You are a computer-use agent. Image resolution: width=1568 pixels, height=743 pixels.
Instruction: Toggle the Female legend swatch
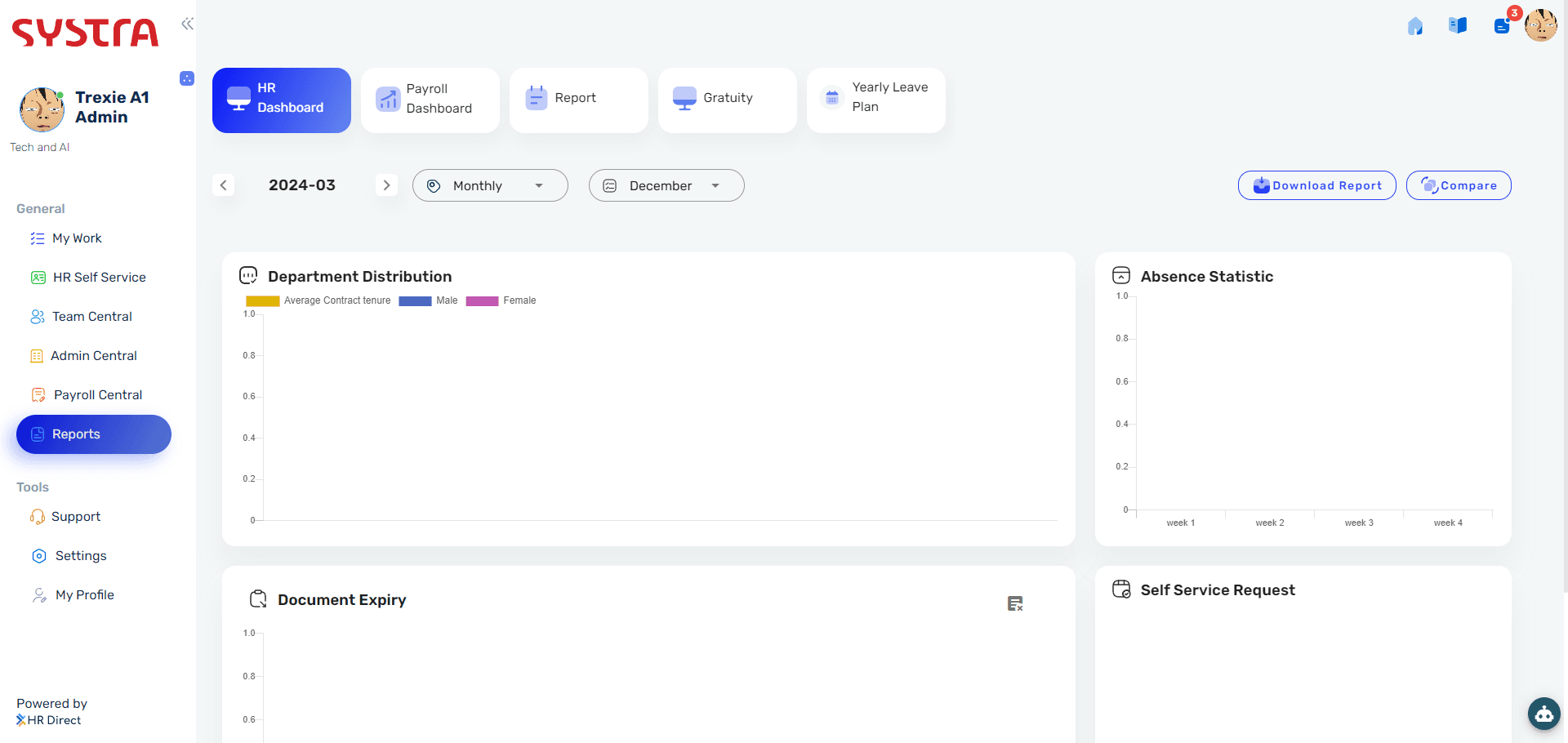tap(482, 301)
